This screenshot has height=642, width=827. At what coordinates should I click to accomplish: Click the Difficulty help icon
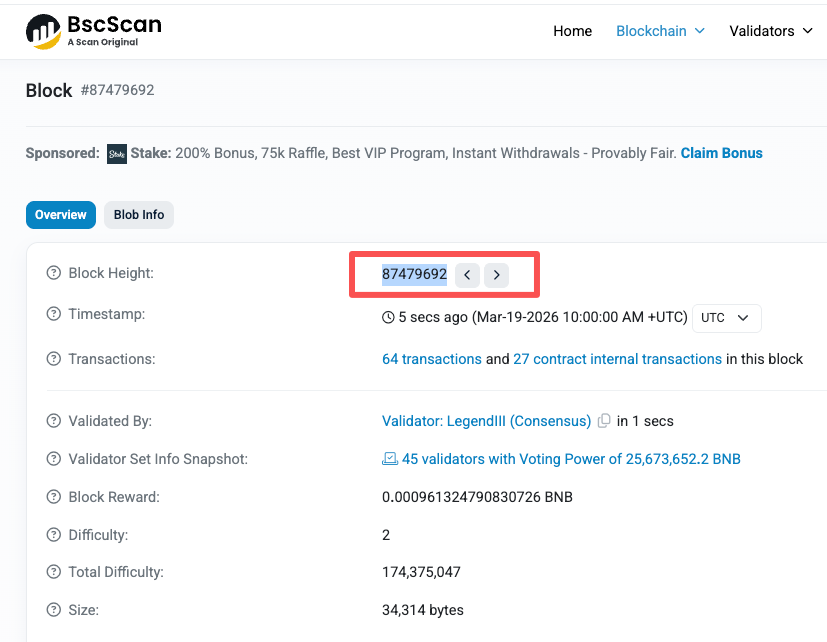pyautogui.click(x=54, y=536)
